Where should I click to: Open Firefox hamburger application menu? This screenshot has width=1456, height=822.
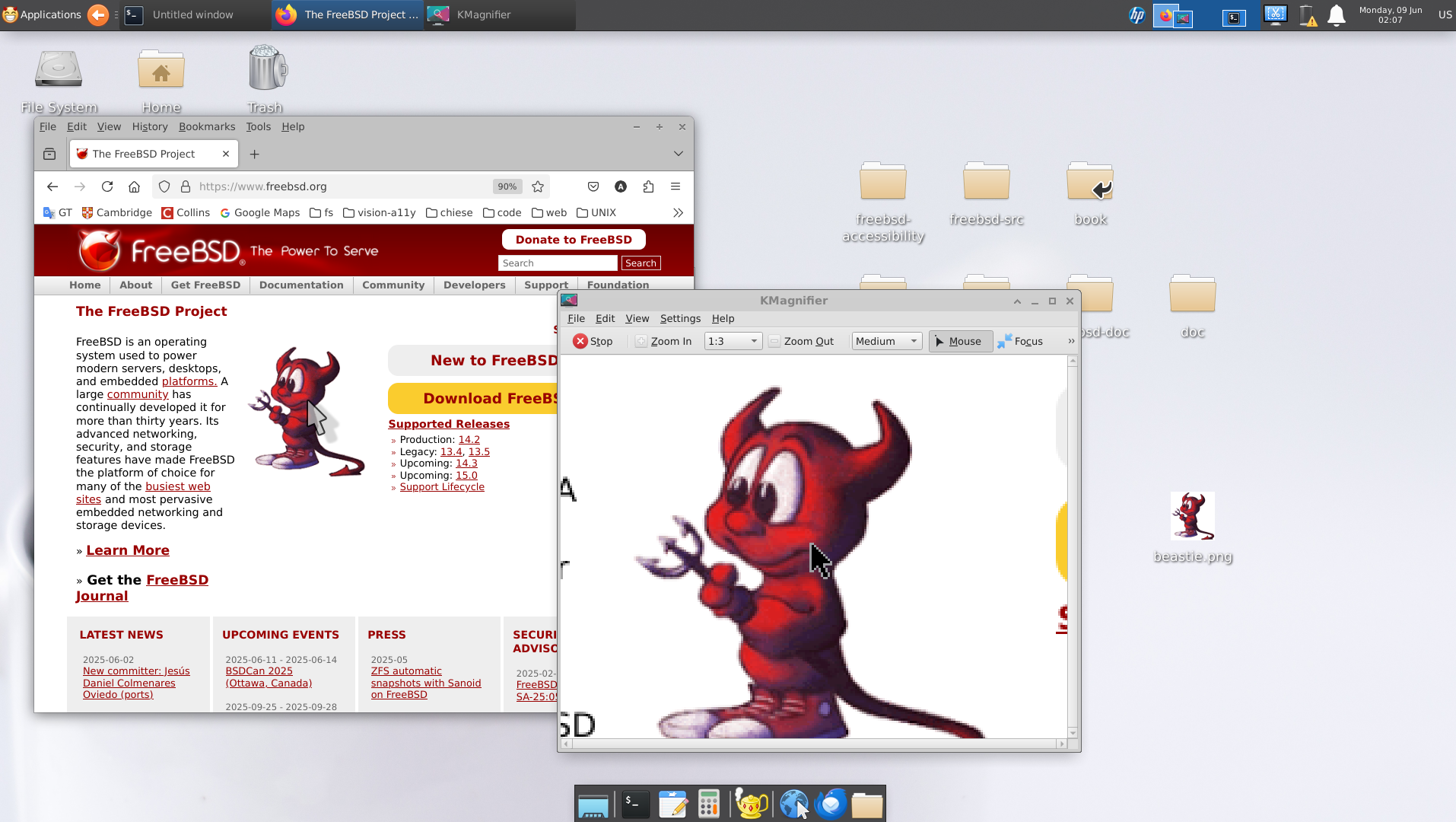pos(676,186)
